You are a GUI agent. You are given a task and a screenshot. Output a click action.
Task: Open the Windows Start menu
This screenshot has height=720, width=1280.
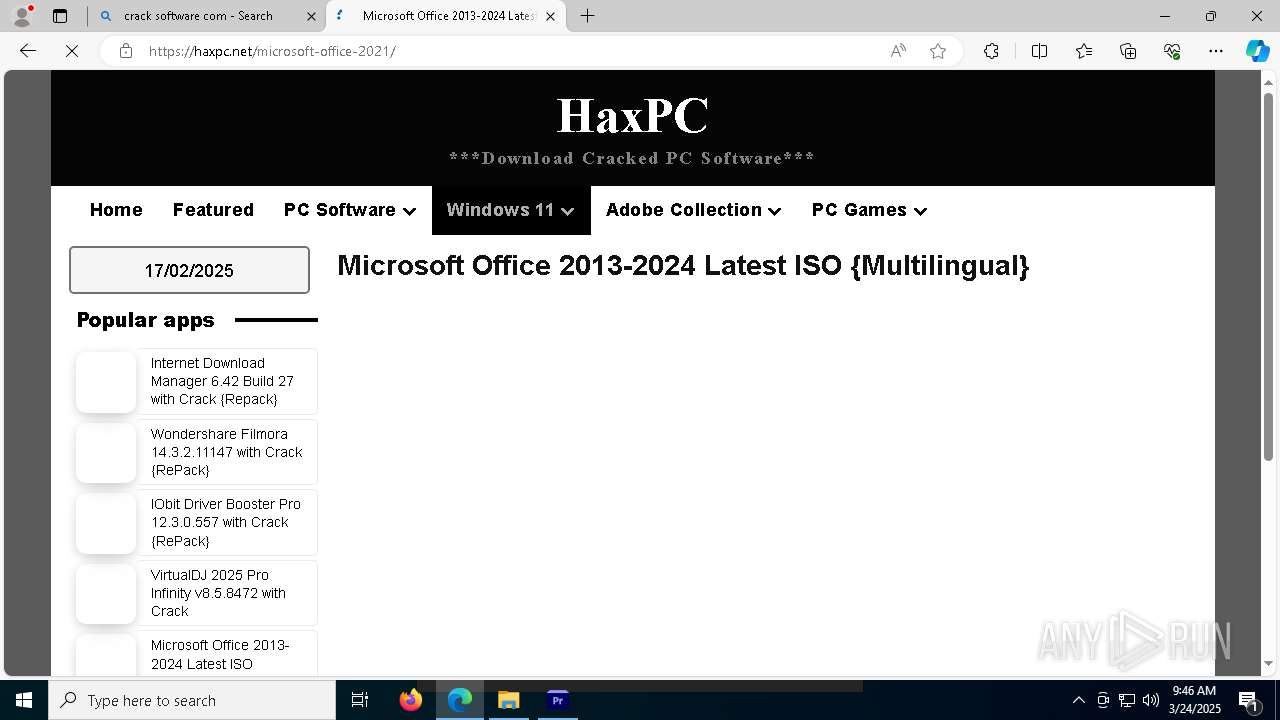pyautogui.click(x=24, y=700)
